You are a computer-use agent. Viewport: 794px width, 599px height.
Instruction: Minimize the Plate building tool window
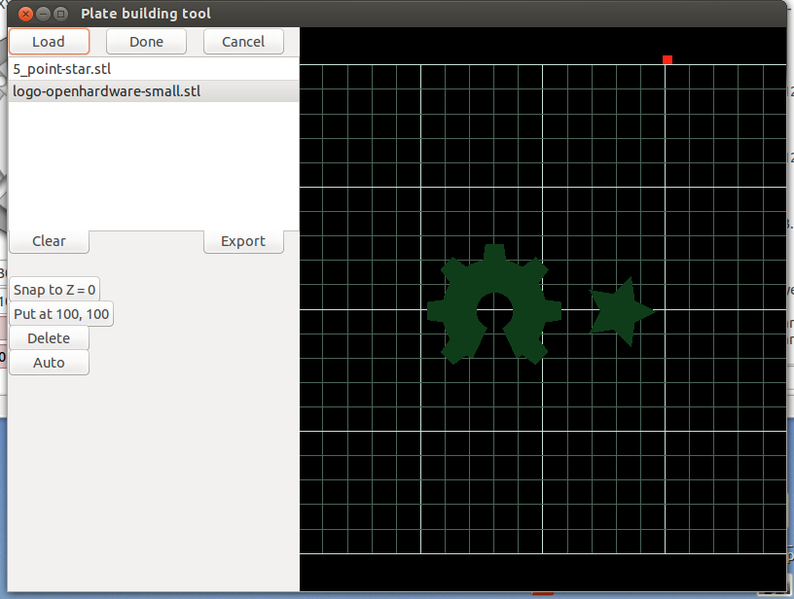(x=43, y=14)
